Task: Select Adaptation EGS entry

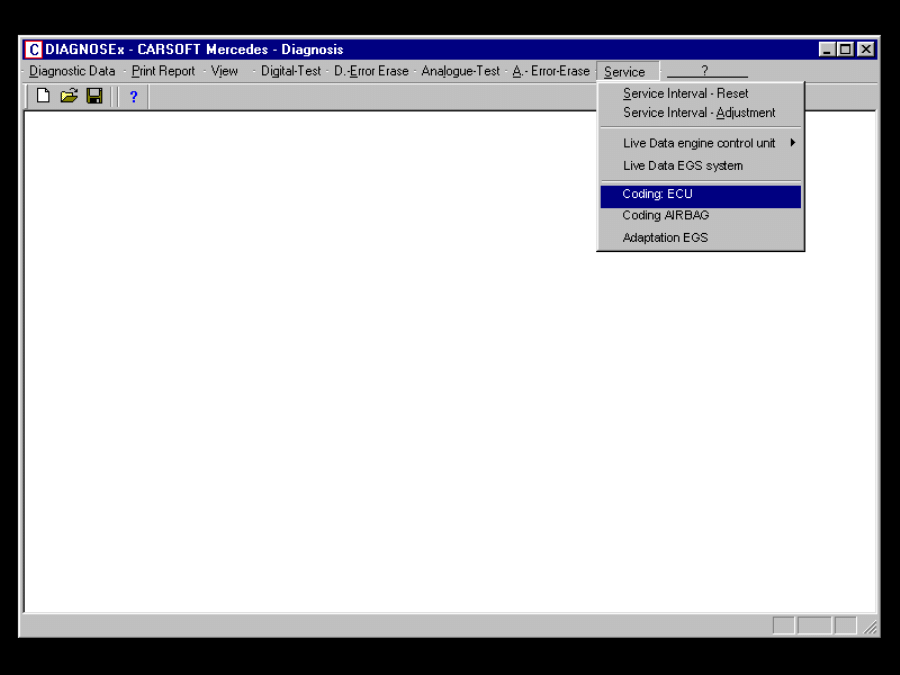Action: (665, 238)
